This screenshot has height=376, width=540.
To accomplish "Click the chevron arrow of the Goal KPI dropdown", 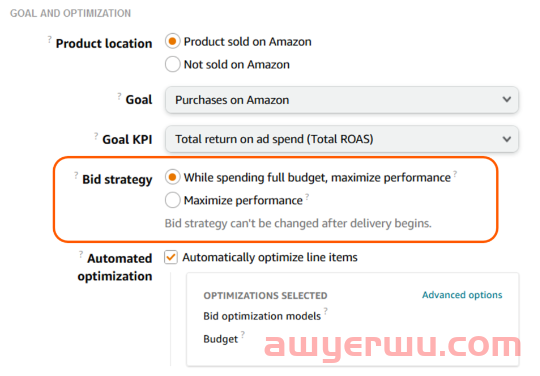I will coord(507,139).
